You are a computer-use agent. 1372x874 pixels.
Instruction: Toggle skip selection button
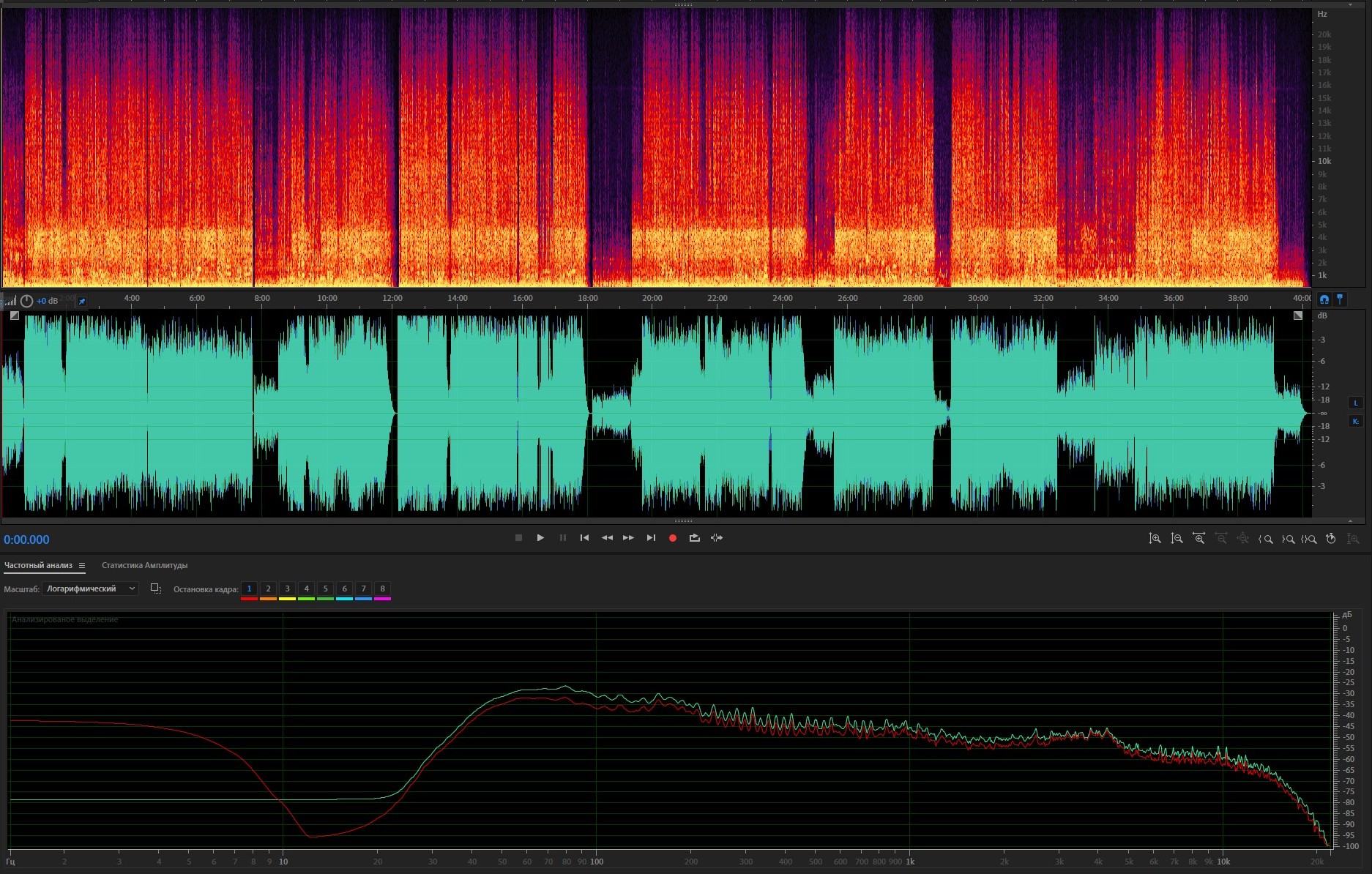click(717, 538)
